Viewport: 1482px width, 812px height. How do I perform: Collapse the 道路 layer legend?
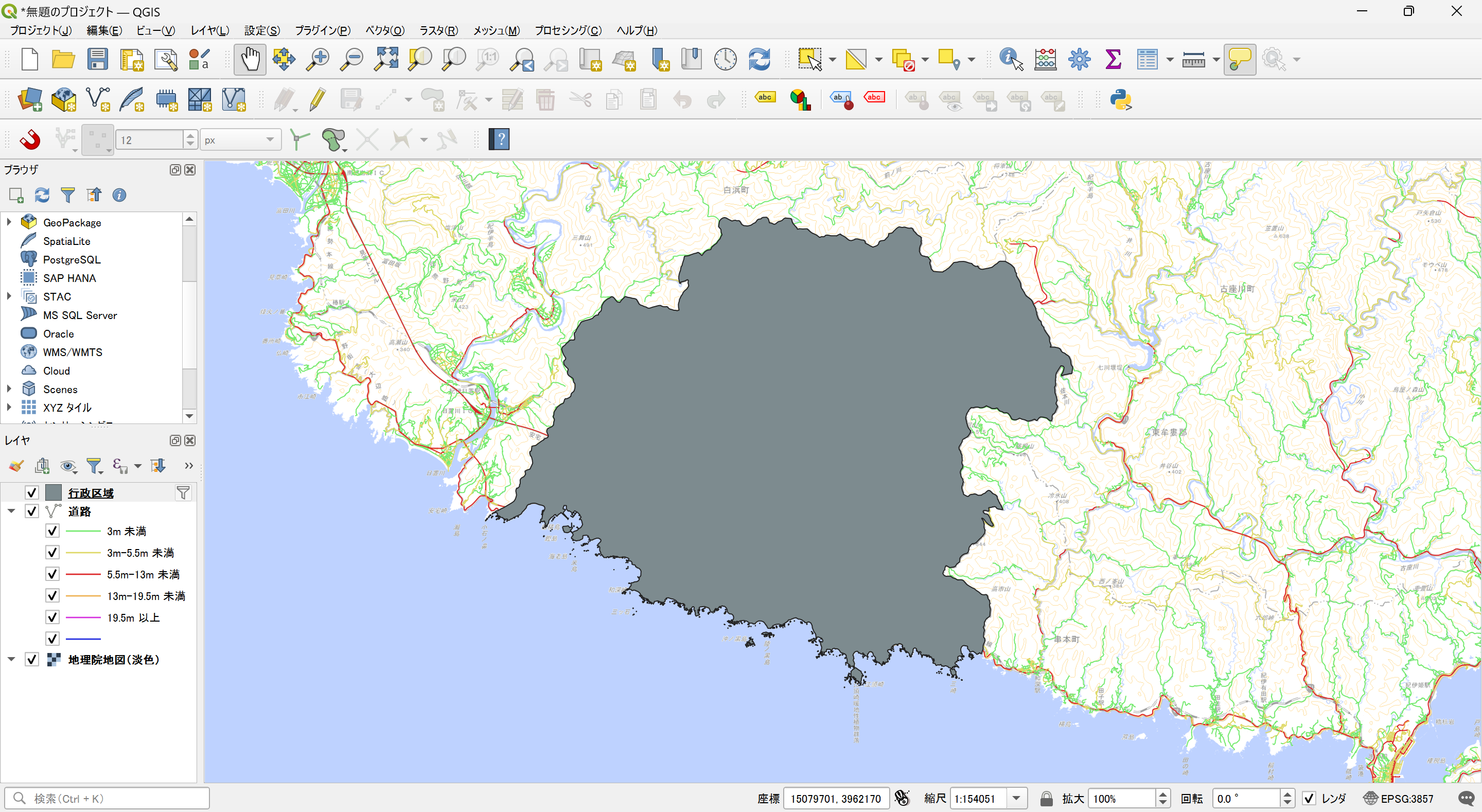11,511
